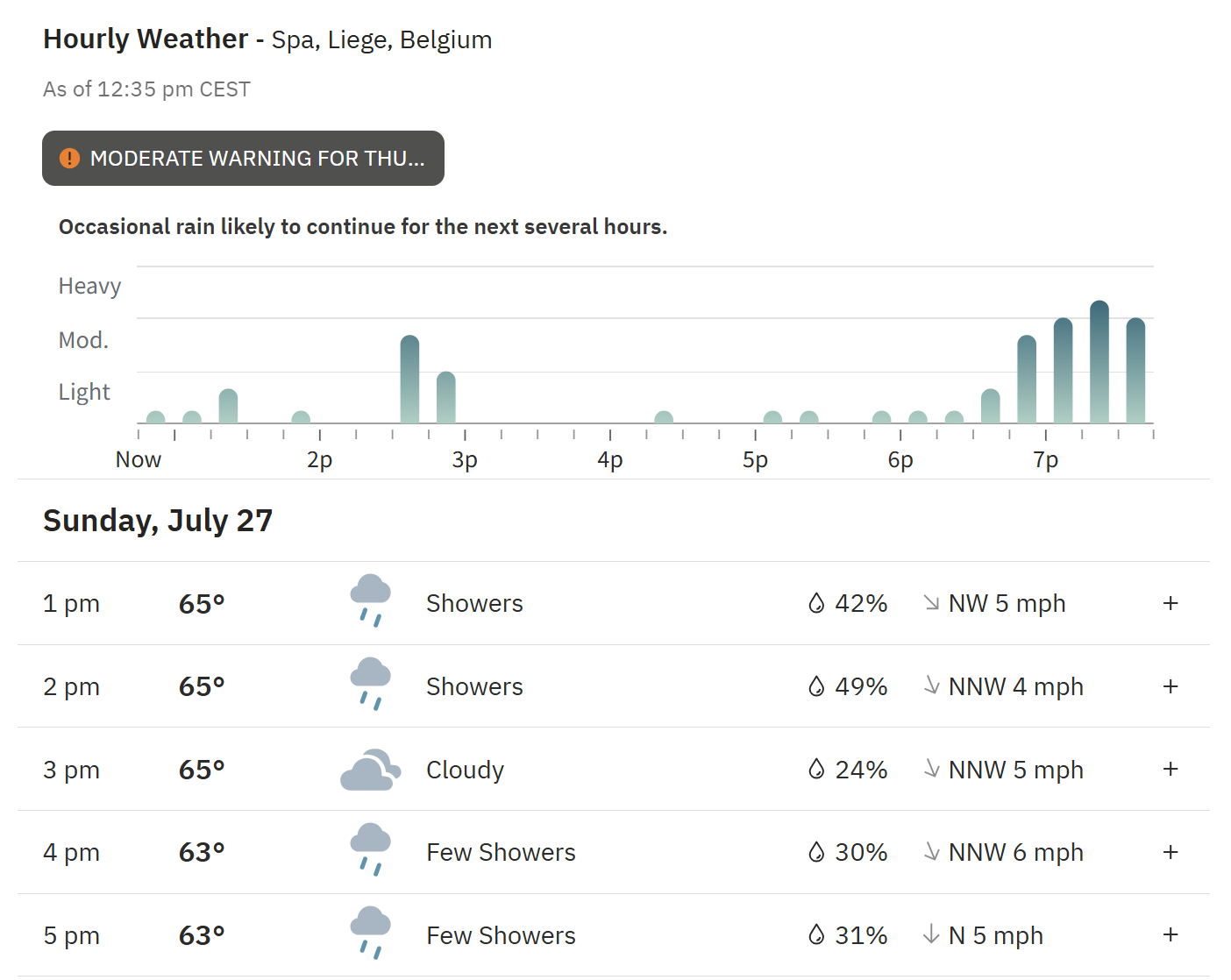Expand the 1 pm hourly details
This screenshot has width=1231, height=980.
(x=1171, y=603)
